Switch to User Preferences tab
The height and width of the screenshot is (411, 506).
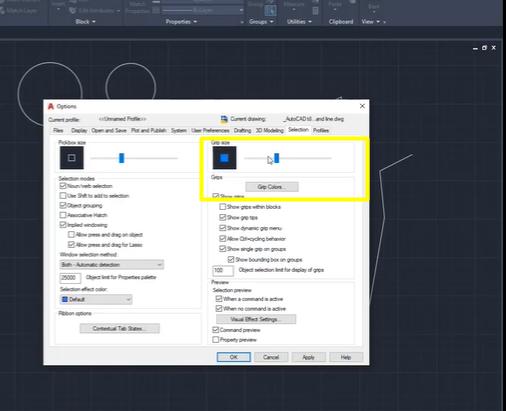pos(210,130)
